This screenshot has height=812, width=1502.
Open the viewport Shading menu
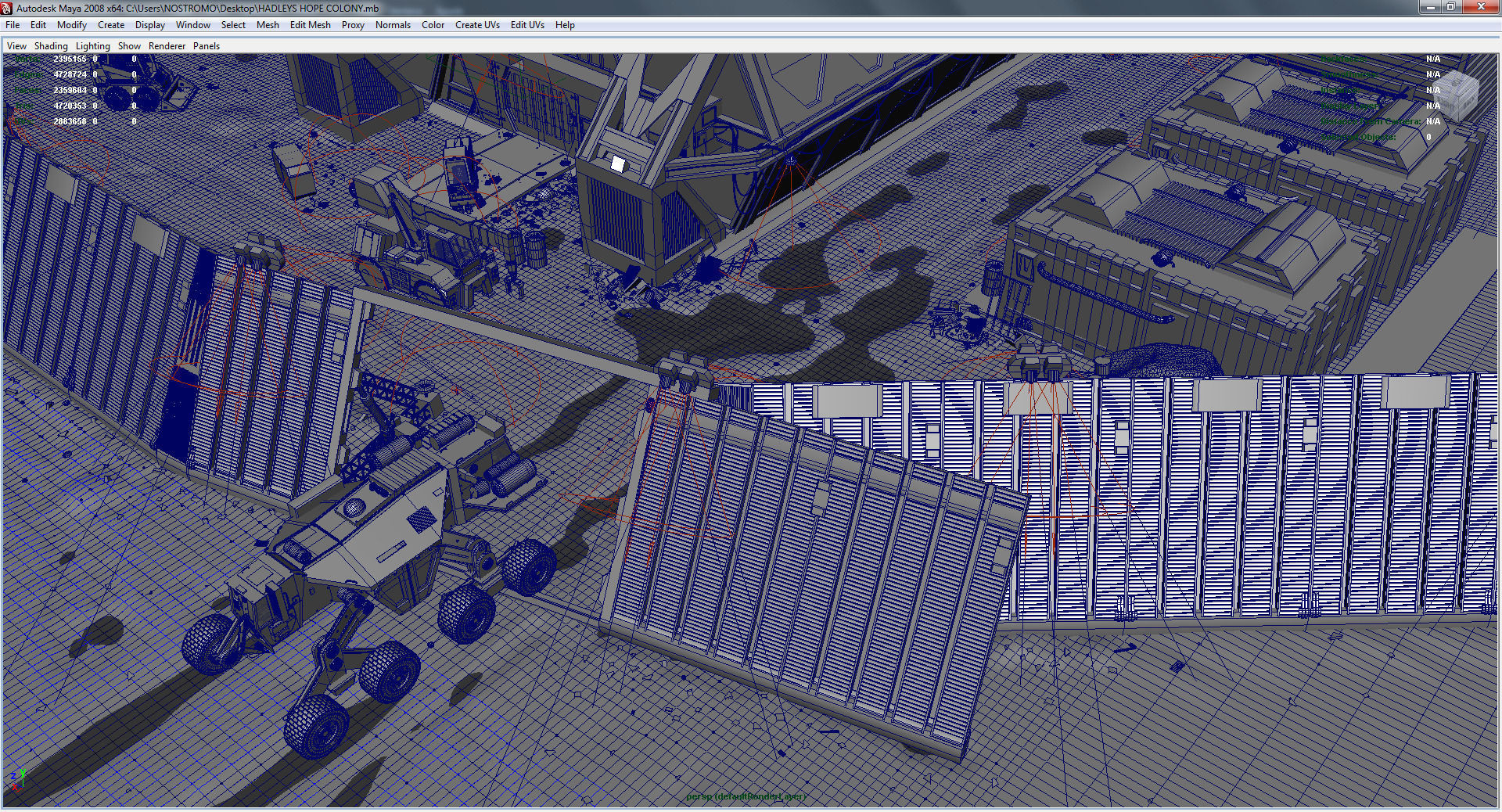(51, 46)
